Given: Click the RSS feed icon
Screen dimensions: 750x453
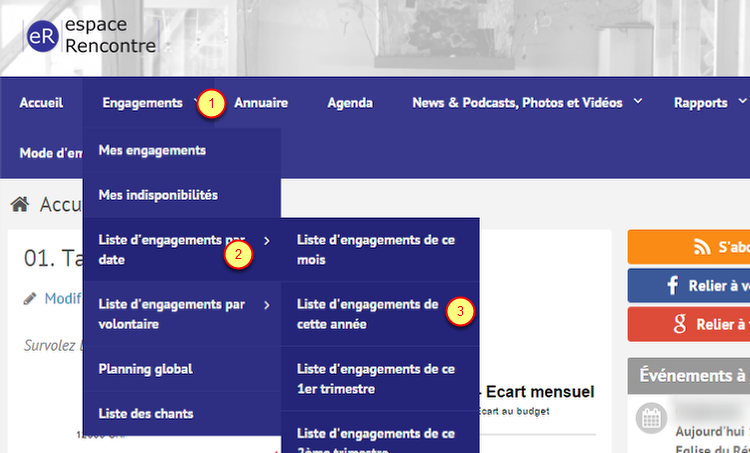Looking at the screenshot, I should pyautogui.click(x=702, y=247).
